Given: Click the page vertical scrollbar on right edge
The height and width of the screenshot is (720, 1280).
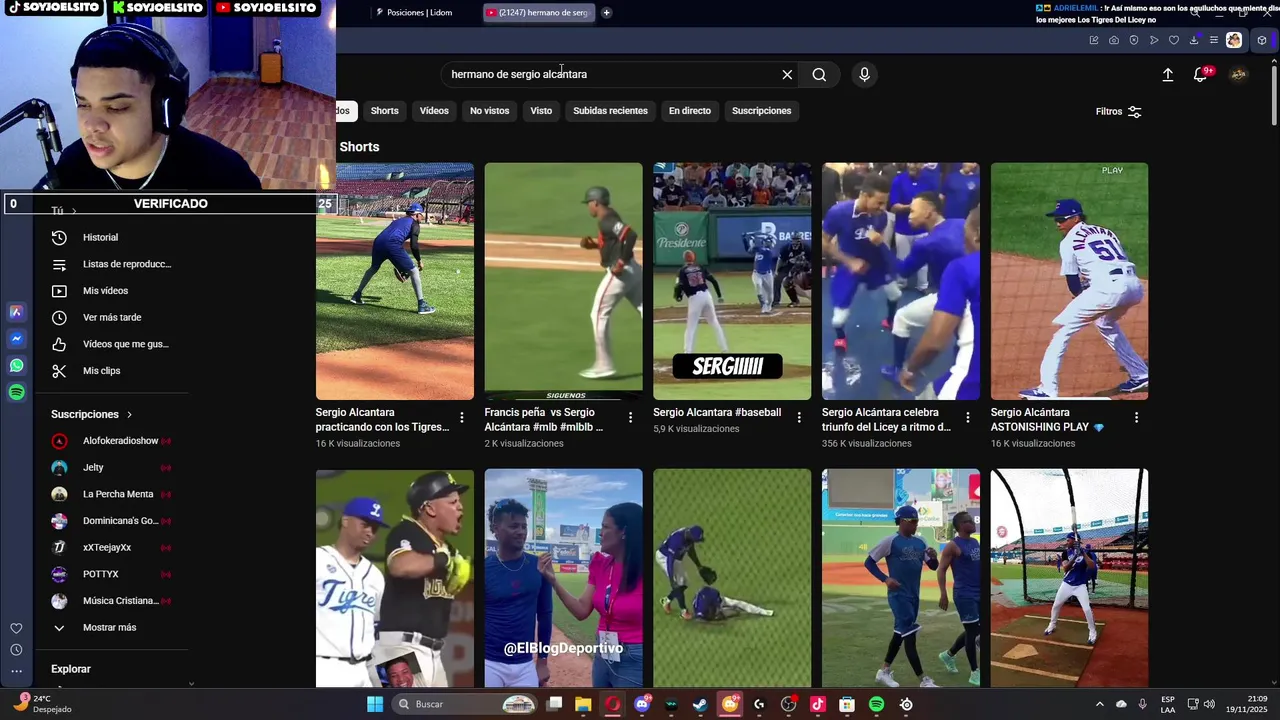Looking at the screenshot, I should (1274, 95).
